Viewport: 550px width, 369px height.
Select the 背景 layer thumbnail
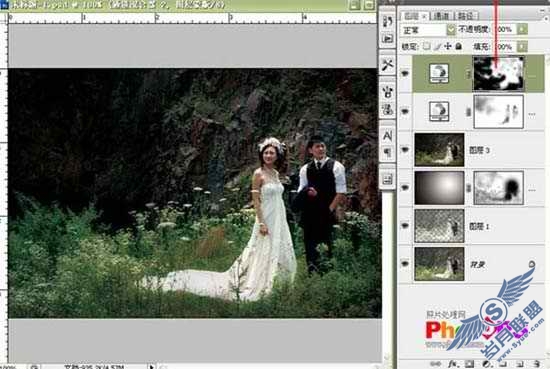click(x=439, y=263)
